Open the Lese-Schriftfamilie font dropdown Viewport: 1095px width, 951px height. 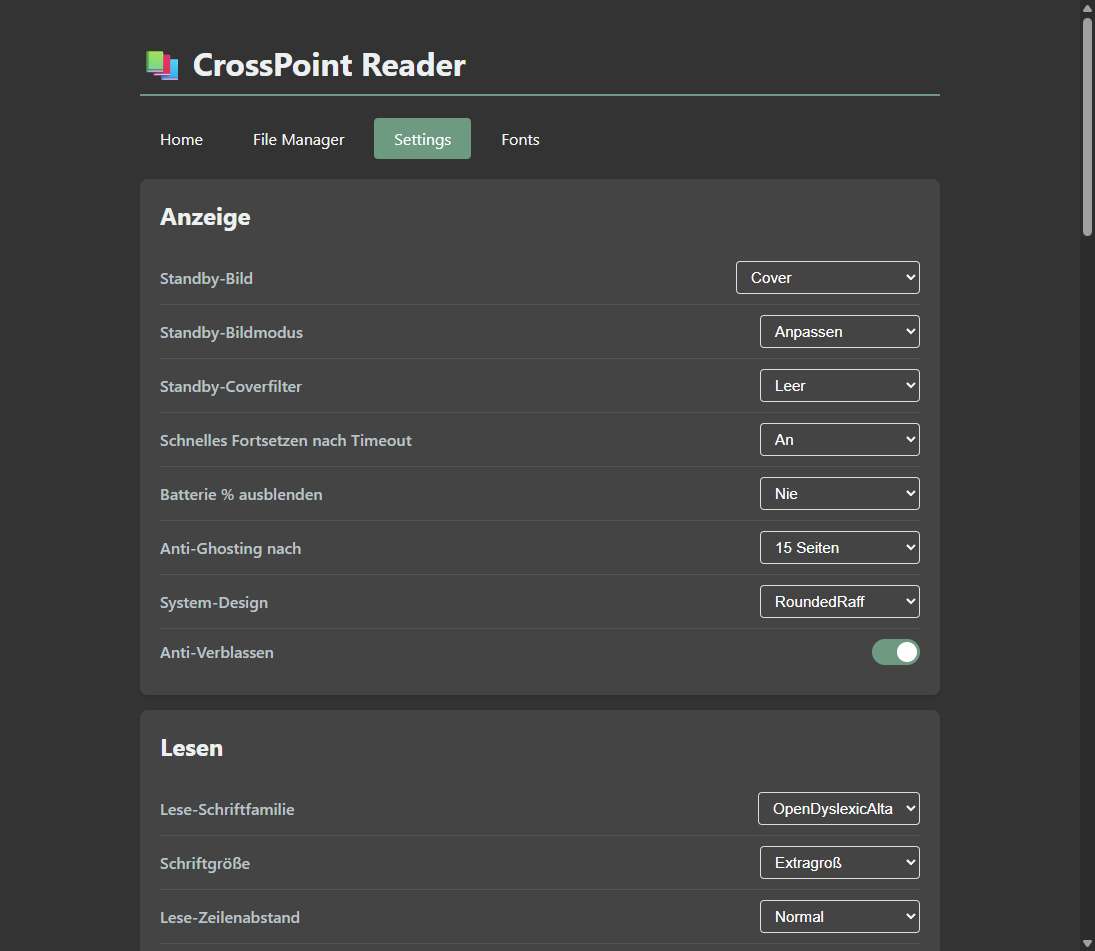(x=839, y=809)
